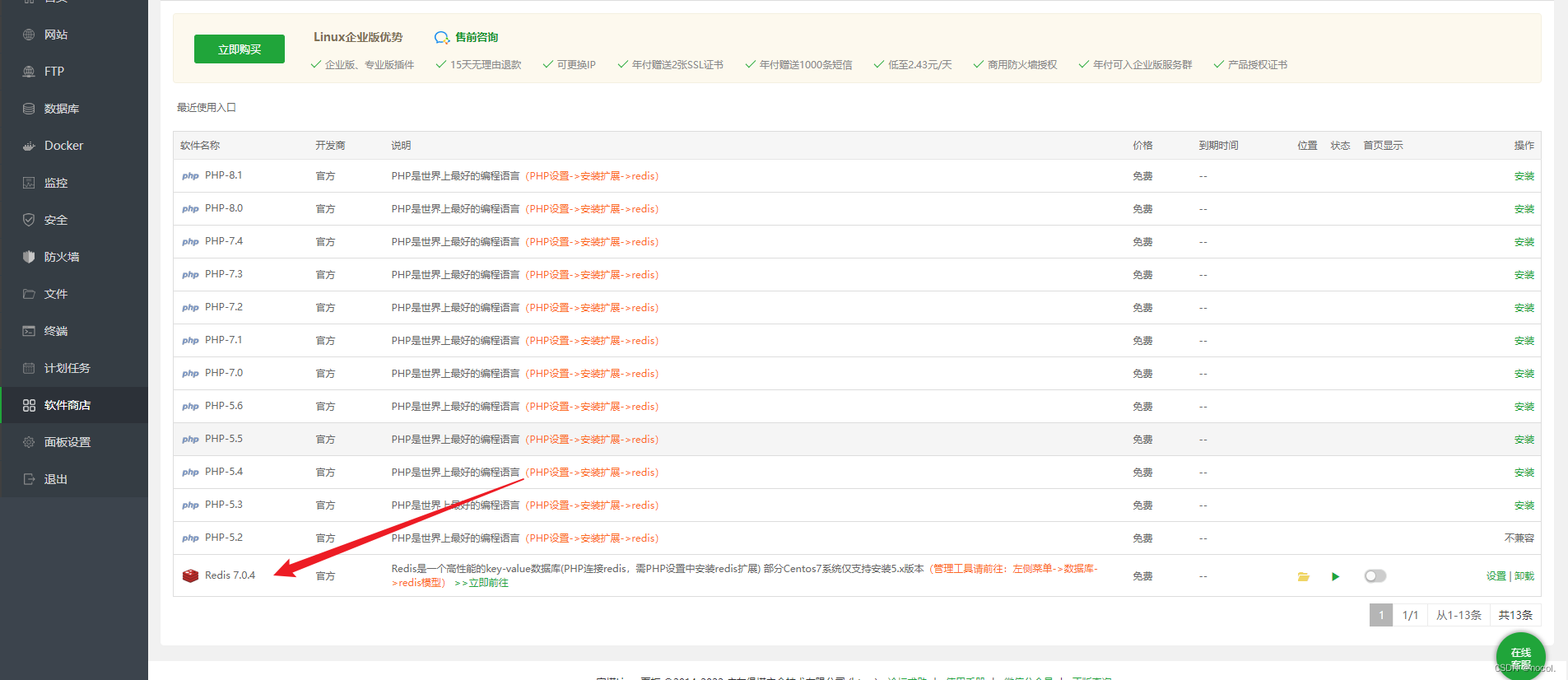The width and height of the screenshot is (1568, 680).
Task: Click the 最近使用入口 label
Action: point(207,108)
